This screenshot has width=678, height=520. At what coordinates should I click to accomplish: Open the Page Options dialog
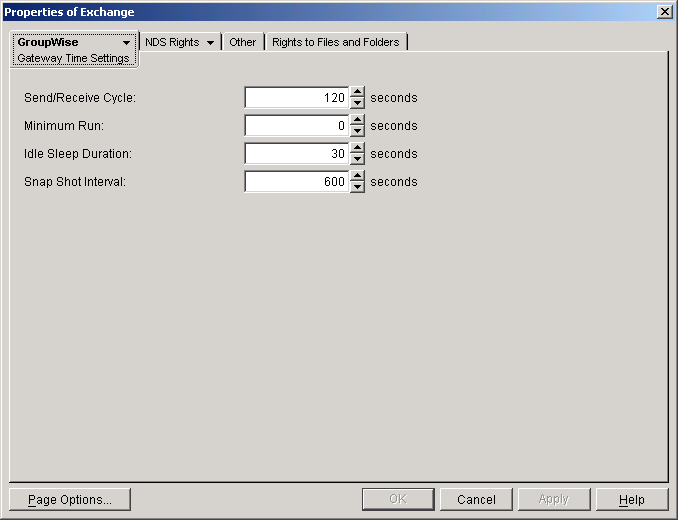(70, 500)
